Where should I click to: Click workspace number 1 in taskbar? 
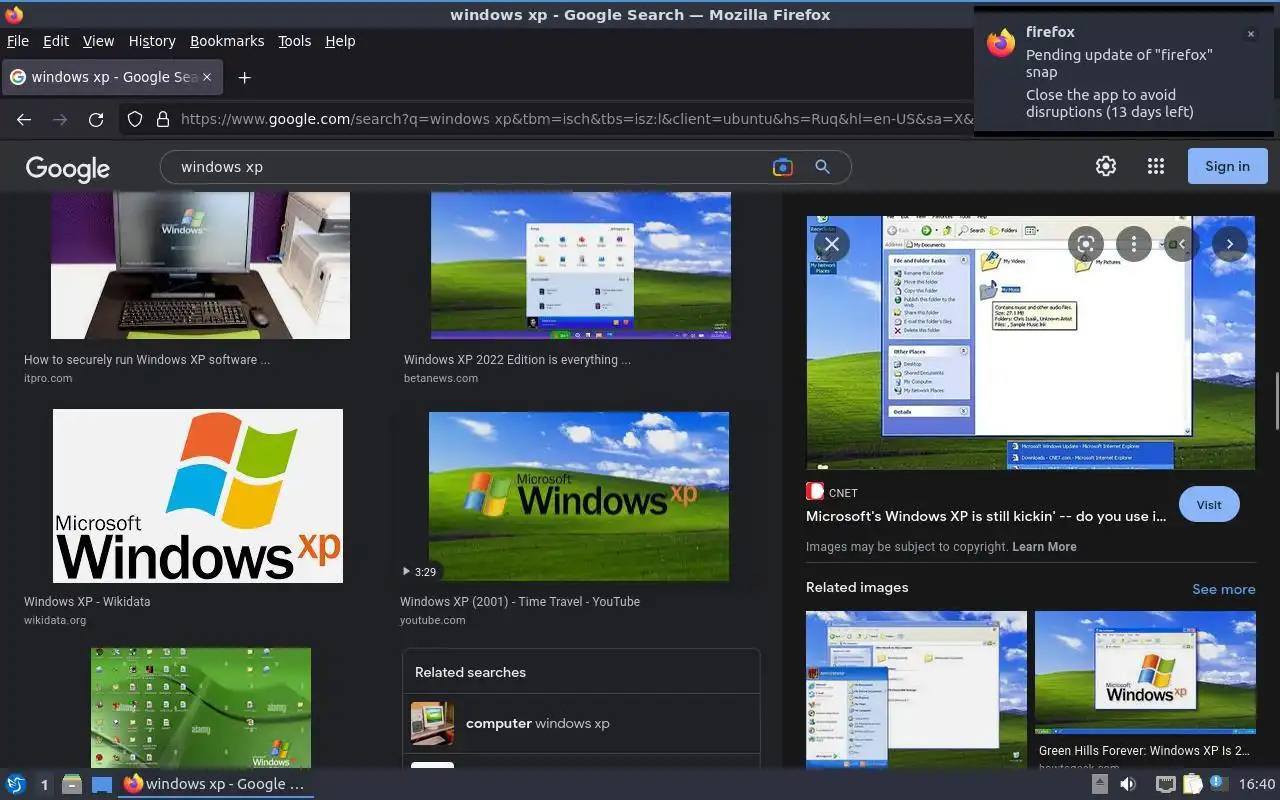click(44, 784)
